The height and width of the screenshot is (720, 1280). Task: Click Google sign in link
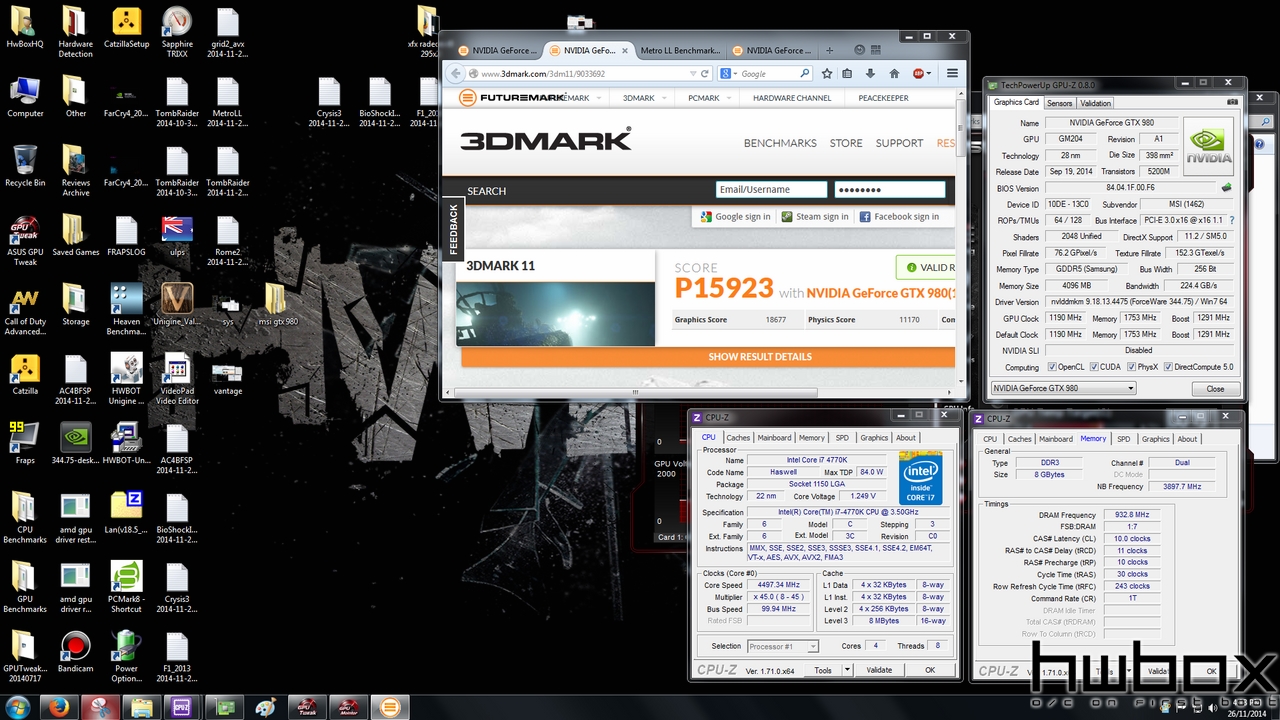point(735,216)
